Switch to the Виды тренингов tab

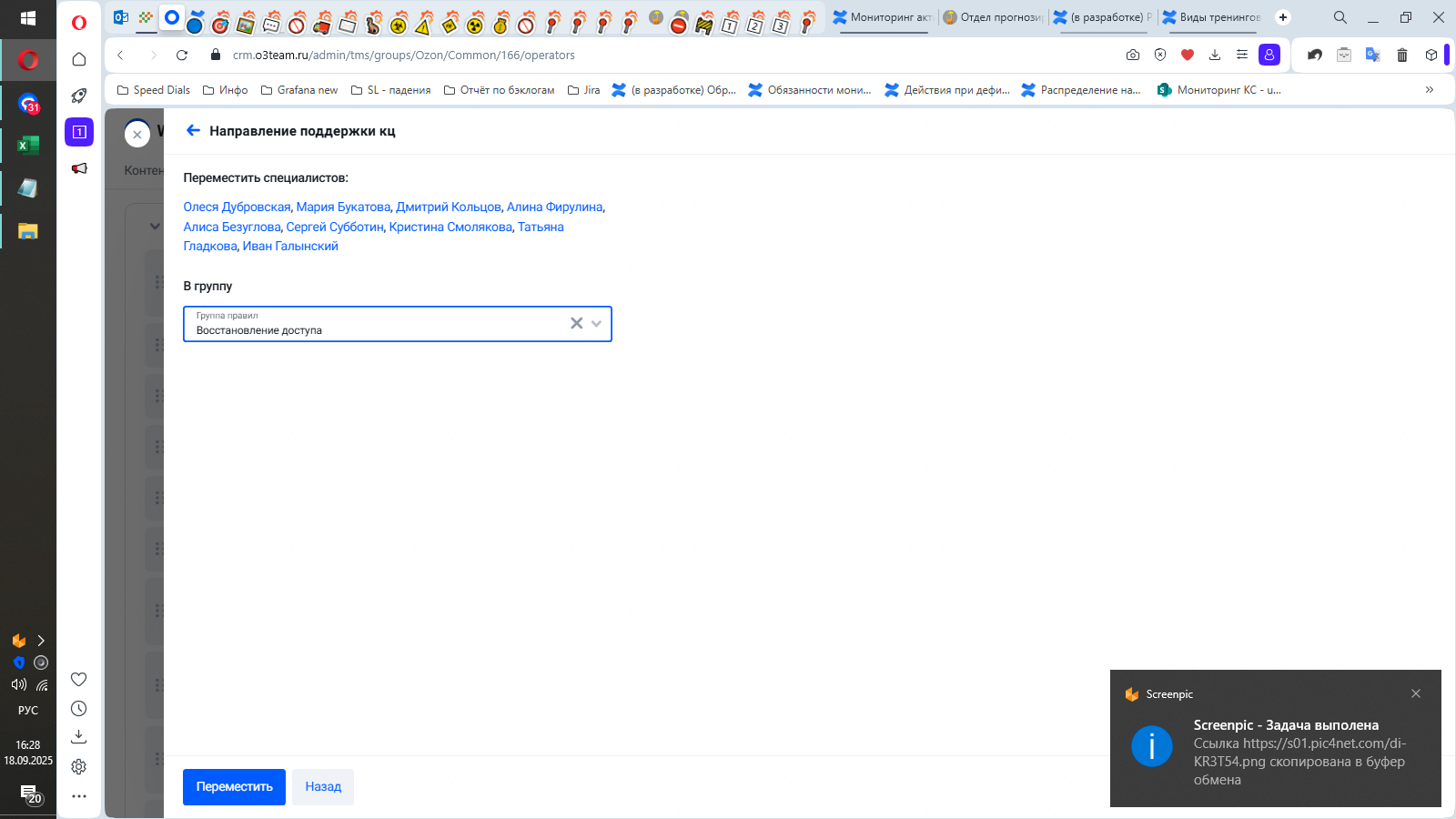1212,17
